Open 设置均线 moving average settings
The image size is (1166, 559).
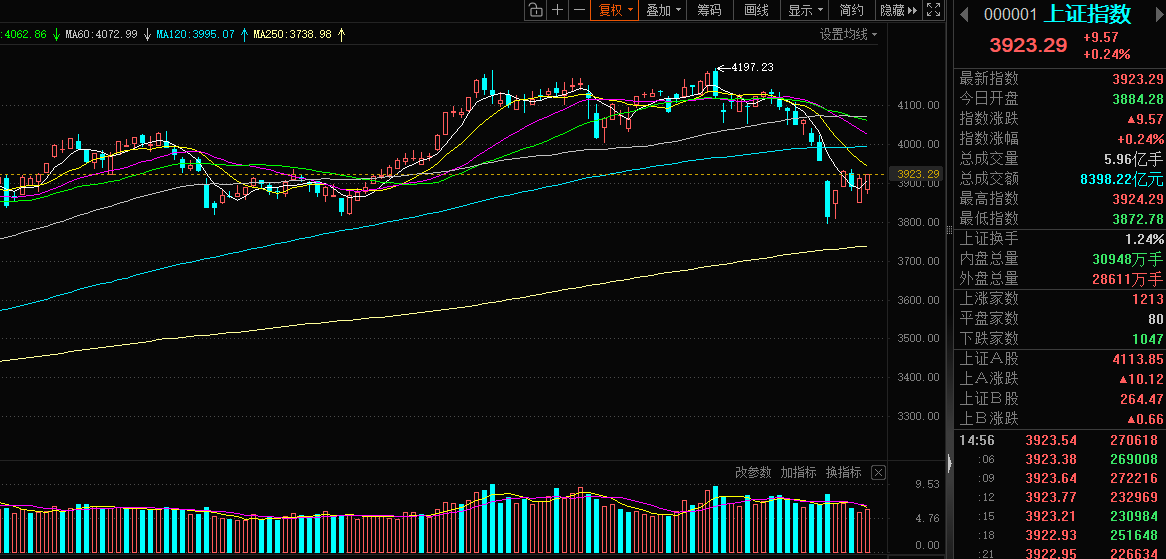coord(848,34)
